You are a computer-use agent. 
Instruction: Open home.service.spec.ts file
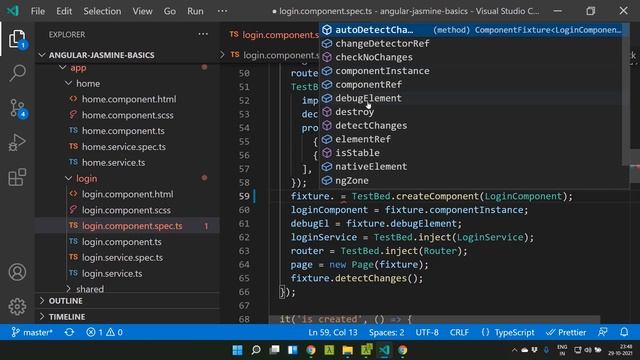tap(124, 147)
